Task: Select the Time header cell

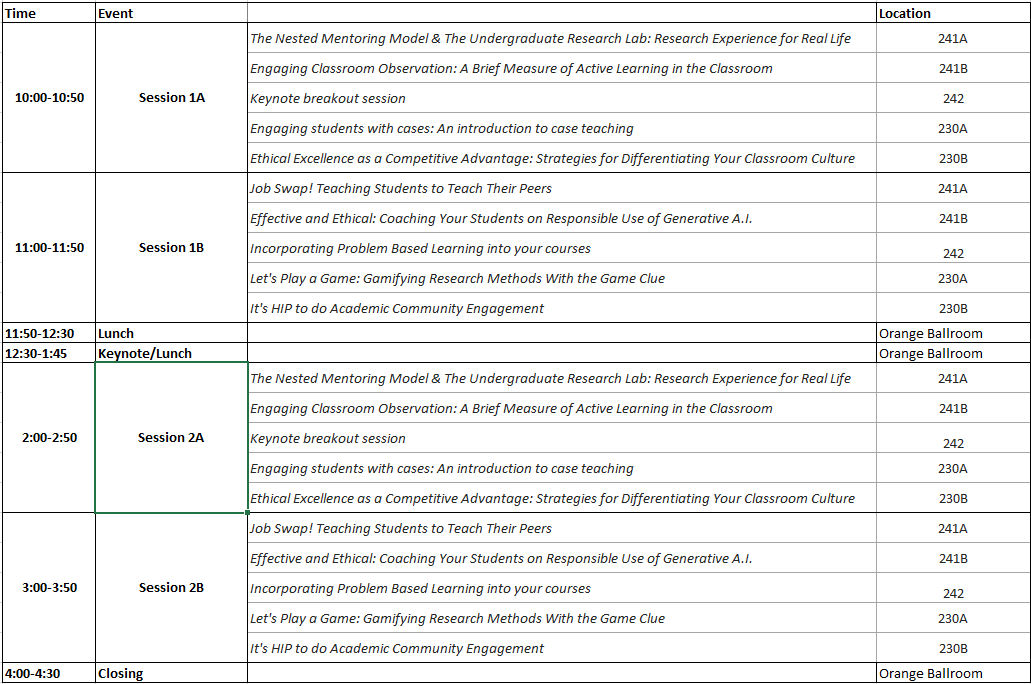Action: tap(49, 13)
